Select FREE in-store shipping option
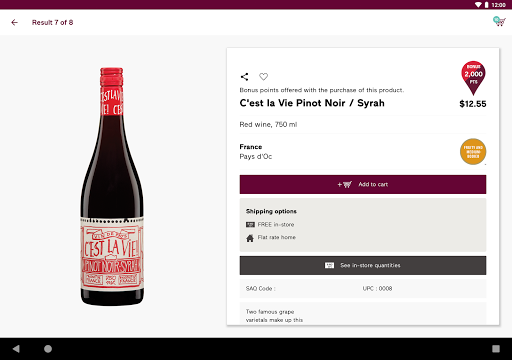Viewport: 512px width, 360px height. tap(270, 225)
